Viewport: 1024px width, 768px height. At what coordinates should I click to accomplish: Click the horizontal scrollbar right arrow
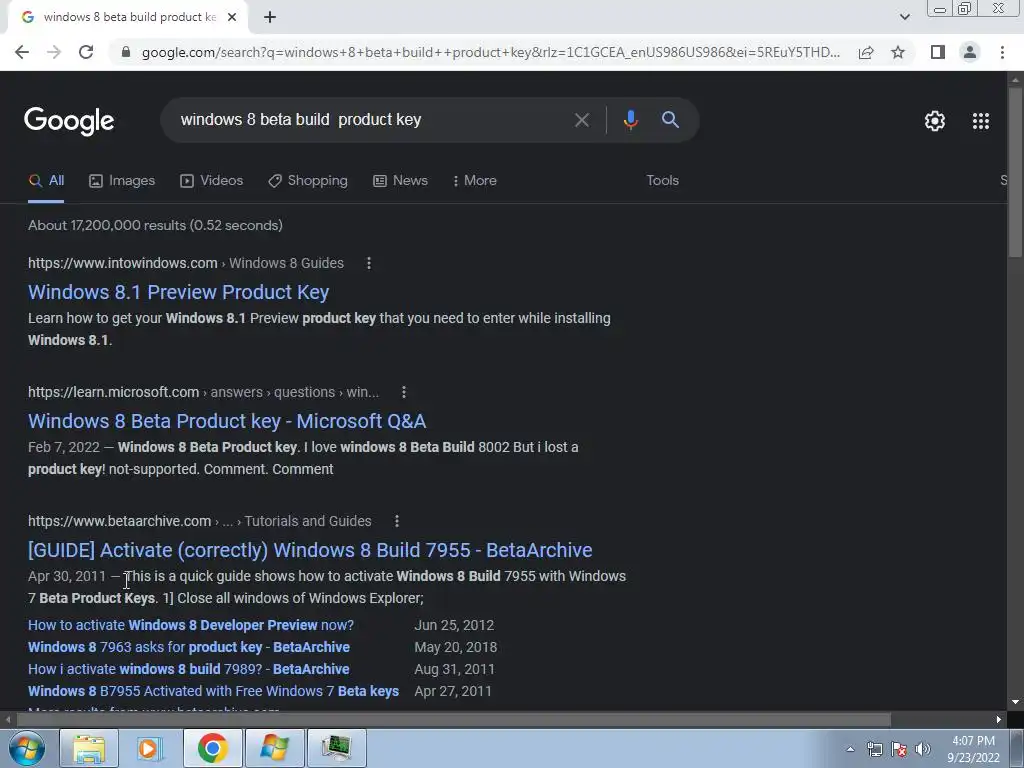point(999,720)
